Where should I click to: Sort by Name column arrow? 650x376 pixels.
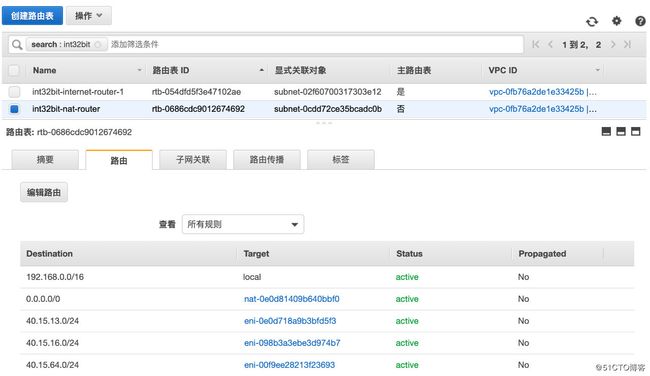(139, 70)
